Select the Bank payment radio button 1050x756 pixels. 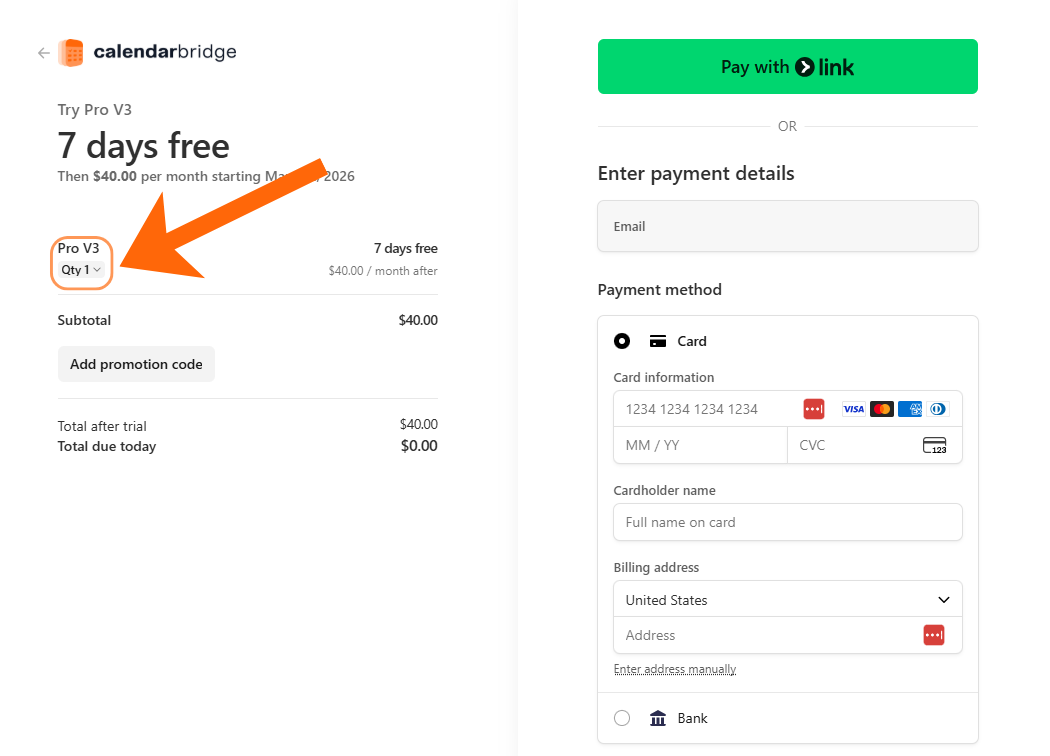coord(622,719)
